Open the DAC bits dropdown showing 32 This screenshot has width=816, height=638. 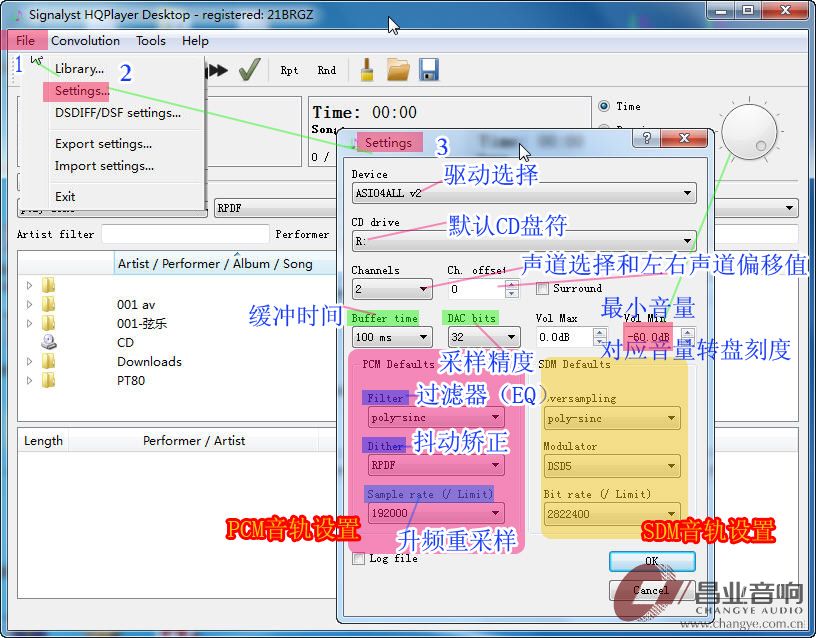[484, 337]
